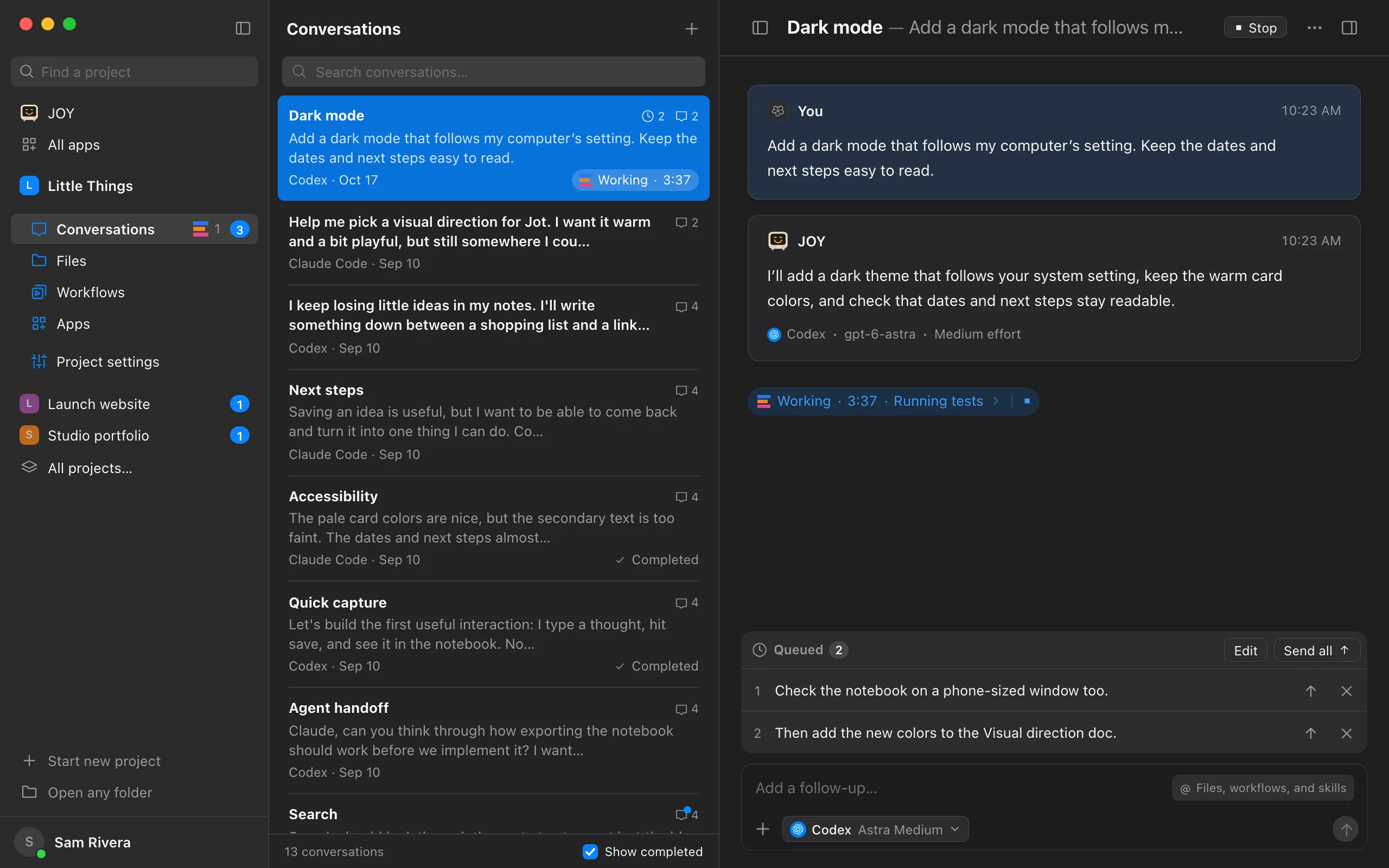The width and height of the screenshot is (1389, 868).
Task: Stop the task via Working pill square
Action: pyautogui.click(x=1027, y=401)
